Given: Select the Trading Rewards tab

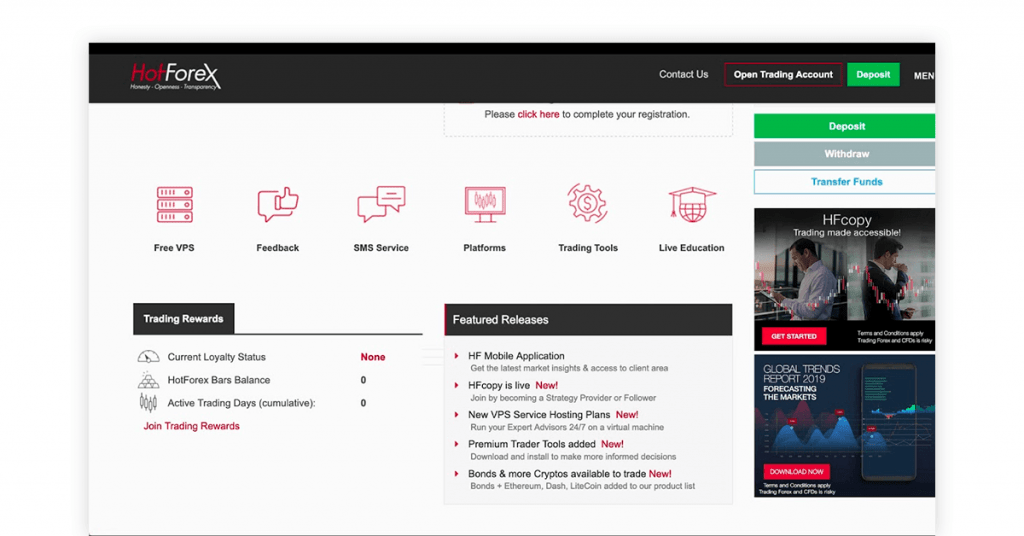Looking at the screenshot, I should click(183, 319).
